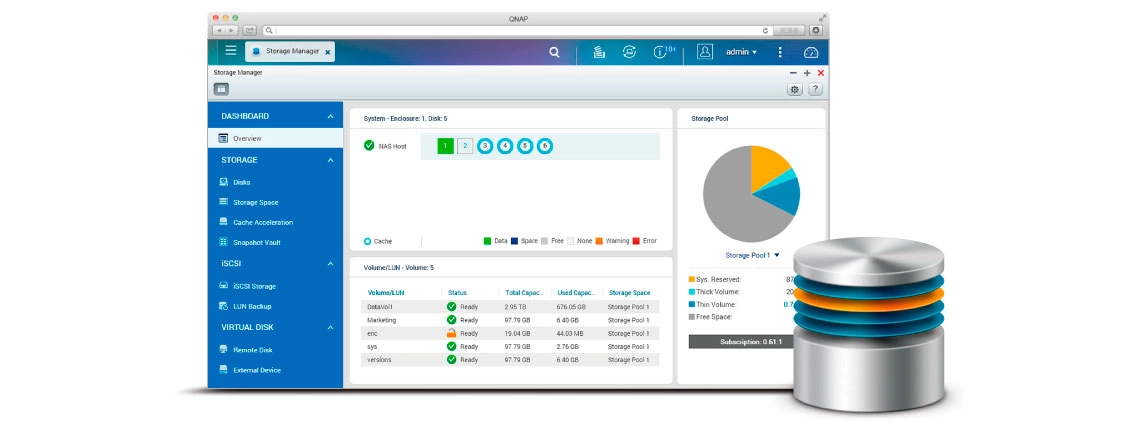The height and width of the screenshot is (422, 1140).
Task: Select cache disk 4 in NAS Host
Action: coord(505,146)
